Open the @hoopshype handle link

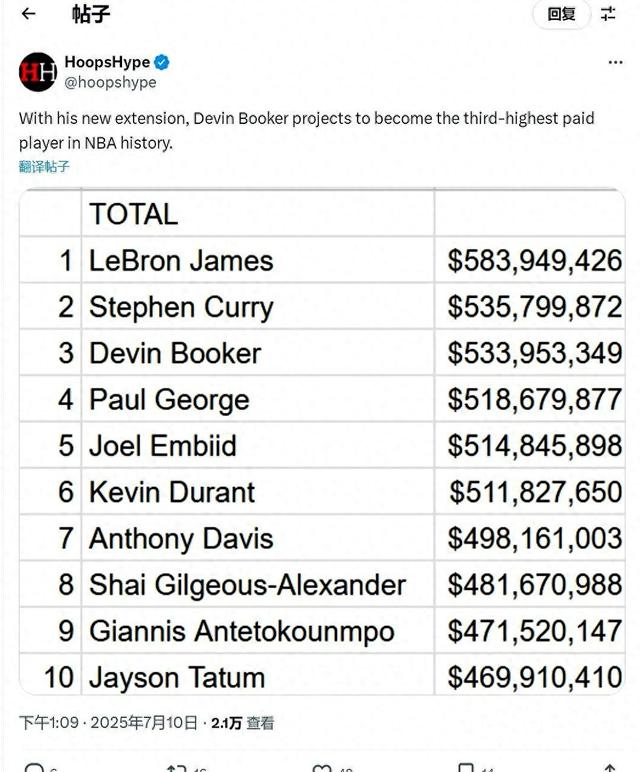[110, 82]
